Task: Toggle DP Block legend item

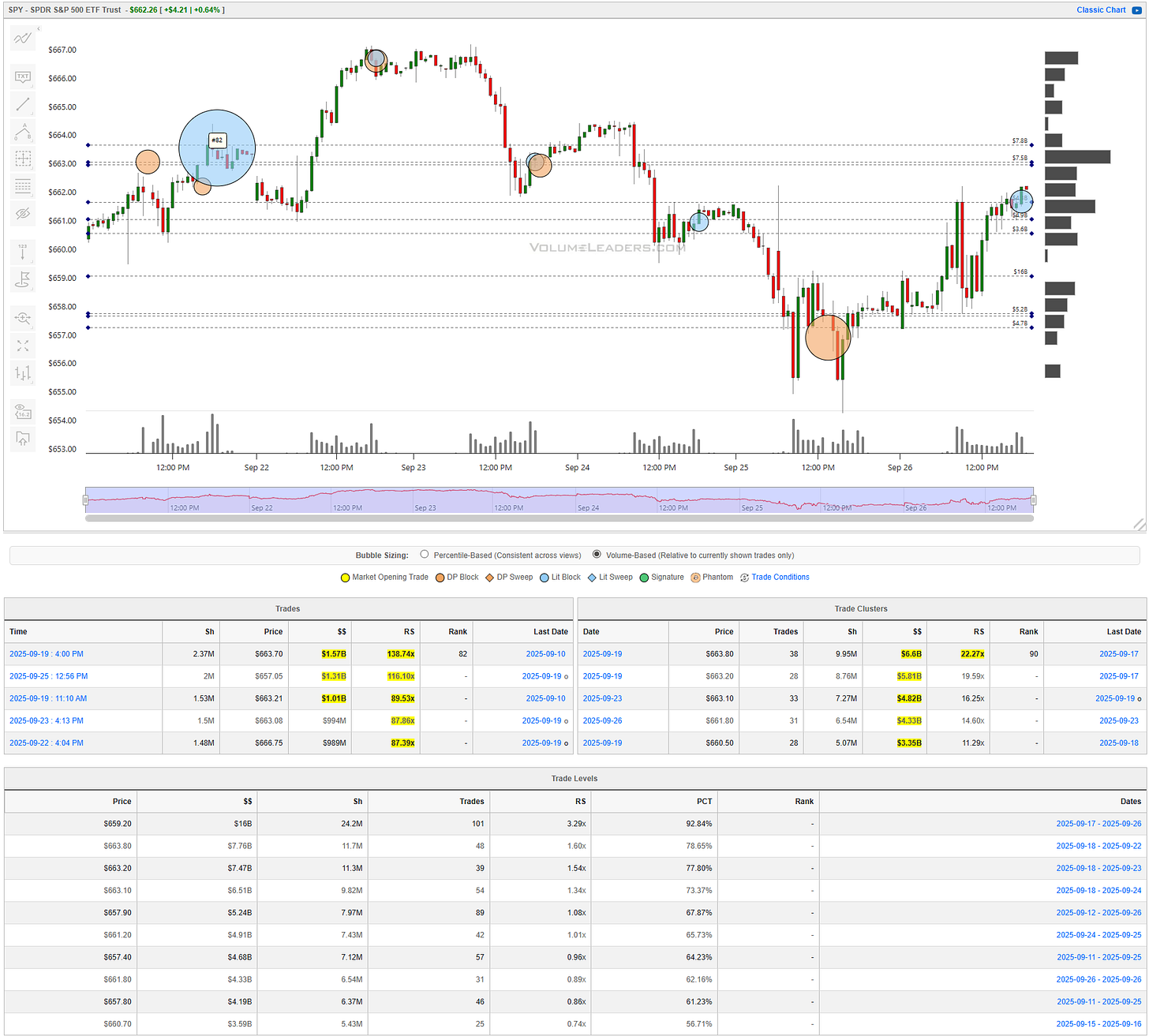Action: pyautogui.click(x=457, y=578)
